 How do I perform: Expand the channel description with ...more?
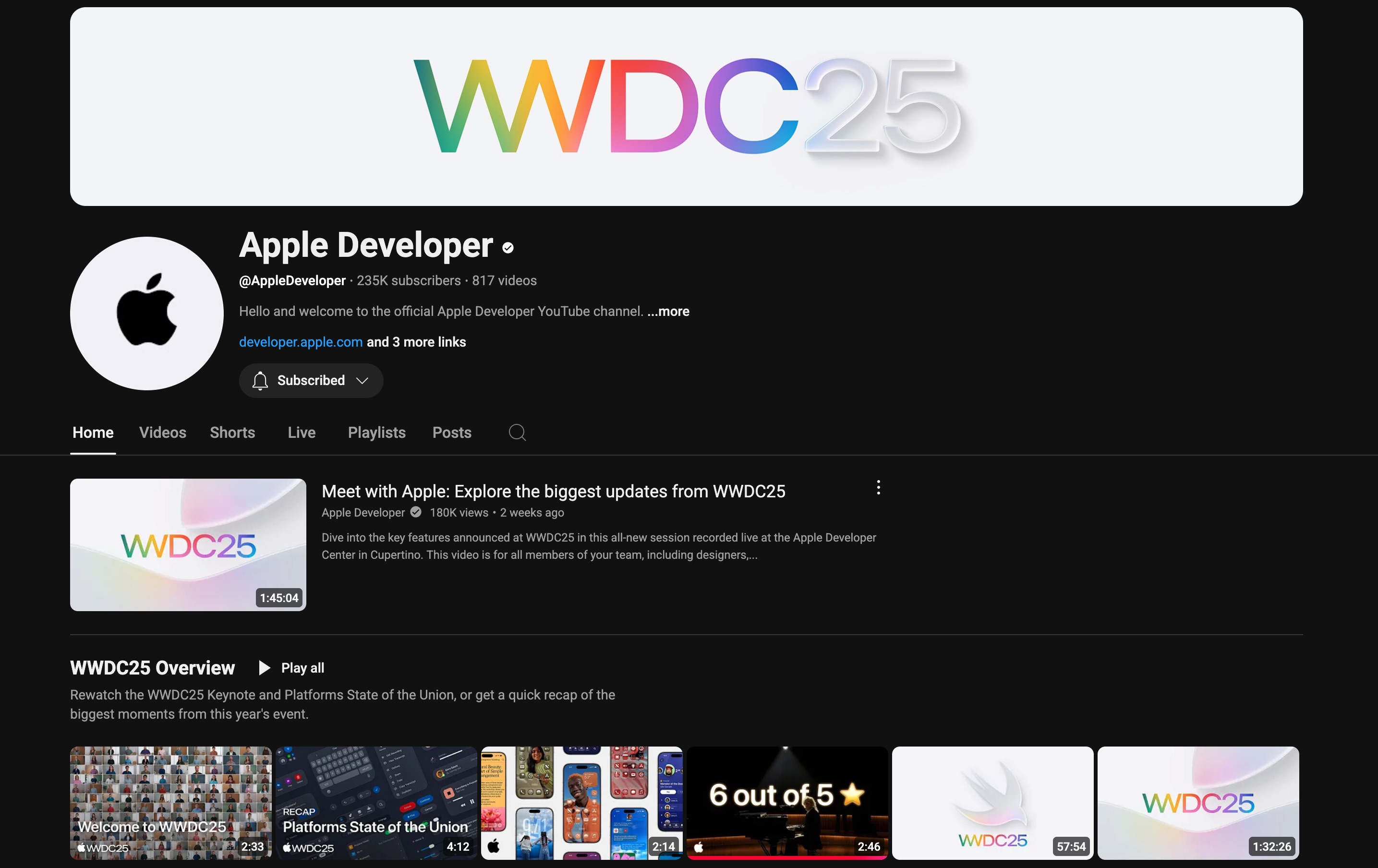pyautogui.click(x=667, y=311)
